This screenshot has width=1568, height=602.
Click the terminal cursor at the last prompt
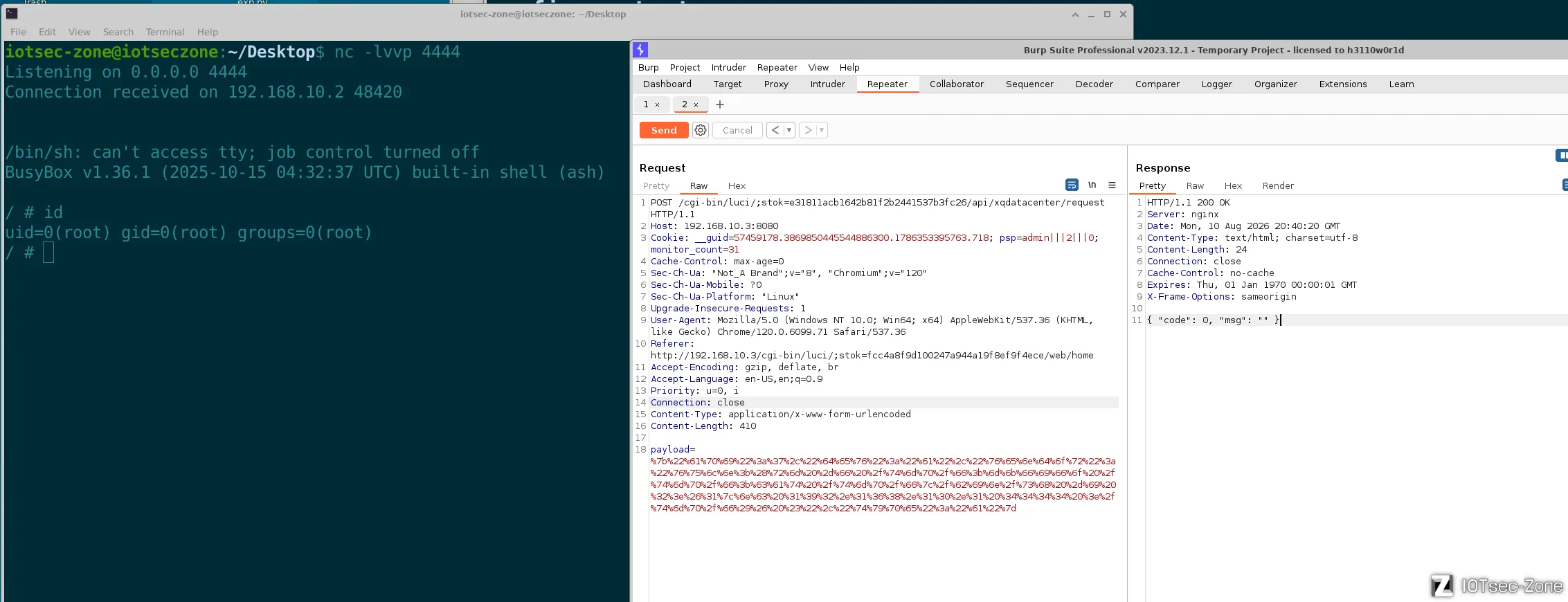click(x=48, y=253)
